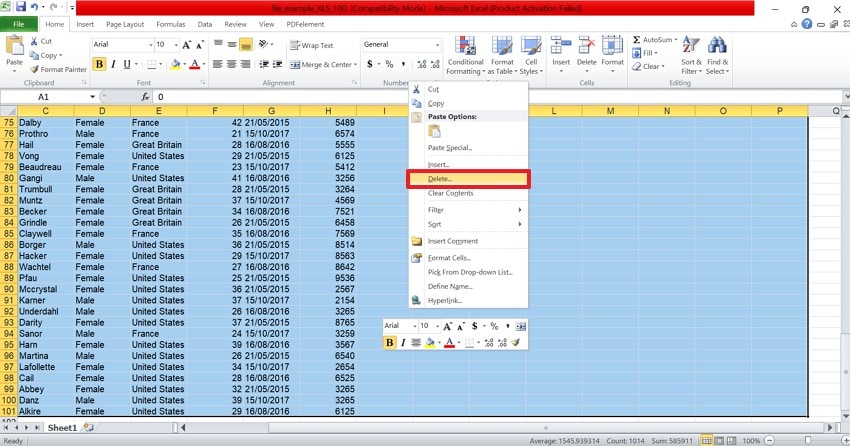Choose Clear Contents in context menu

(468, 193)
